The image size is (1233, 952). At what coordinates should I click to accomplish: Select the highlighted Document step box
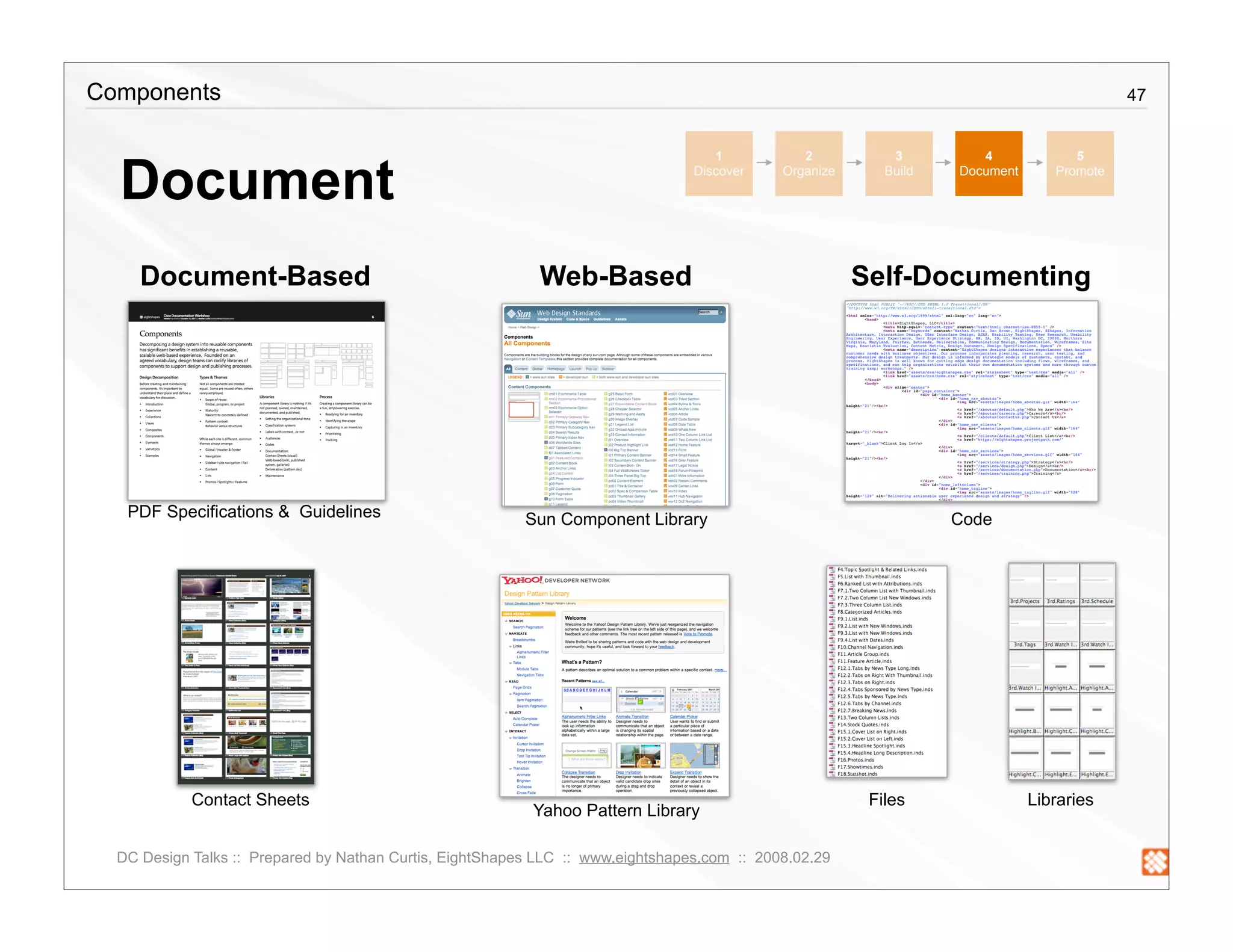(x=988, y=164)
